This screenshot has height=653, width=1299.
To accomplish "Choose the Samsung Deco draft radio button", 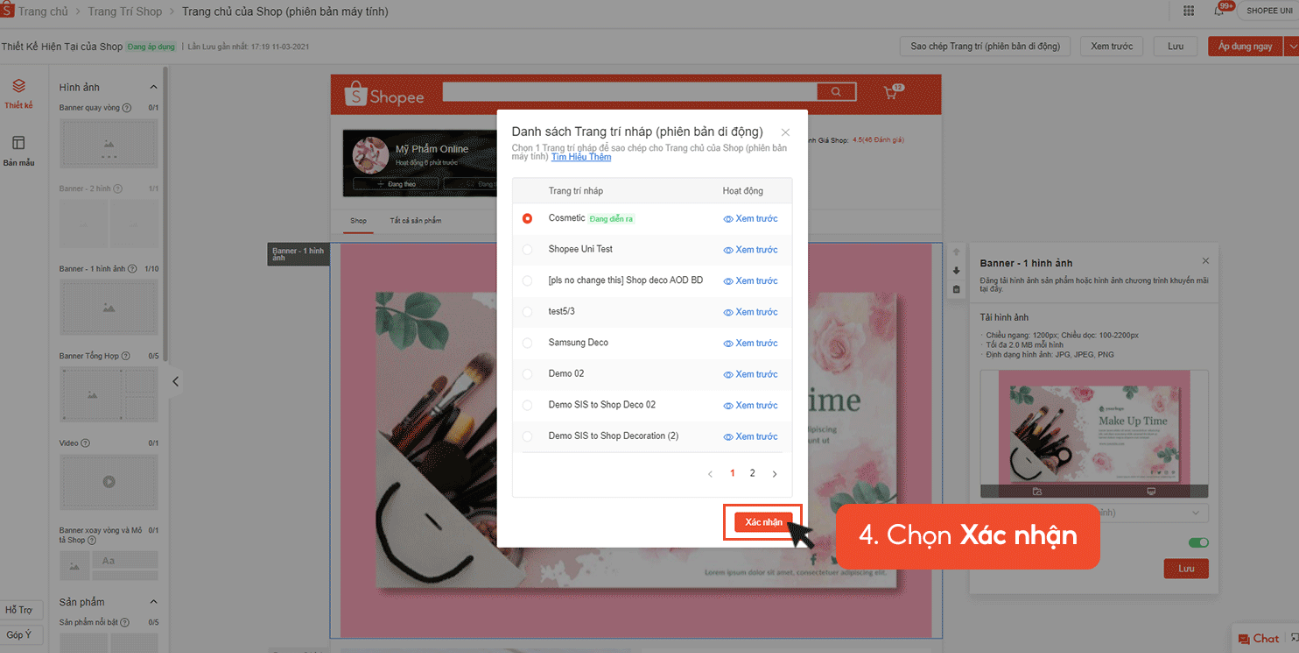I will tap(527, 343).
